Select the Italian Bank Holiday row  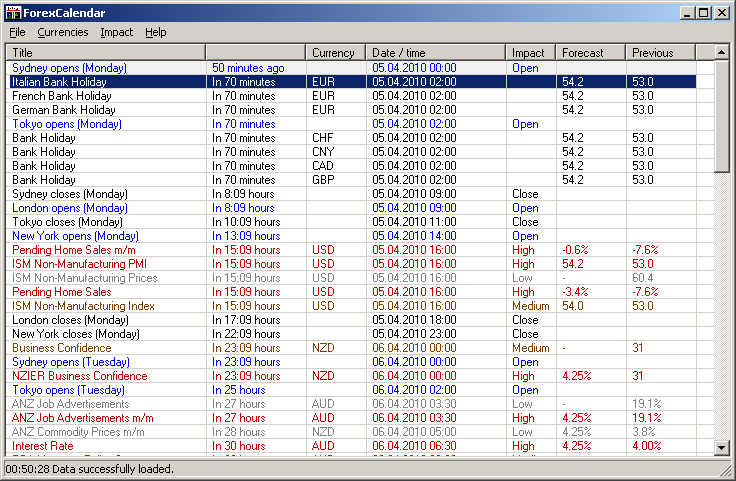coord(351,82)
